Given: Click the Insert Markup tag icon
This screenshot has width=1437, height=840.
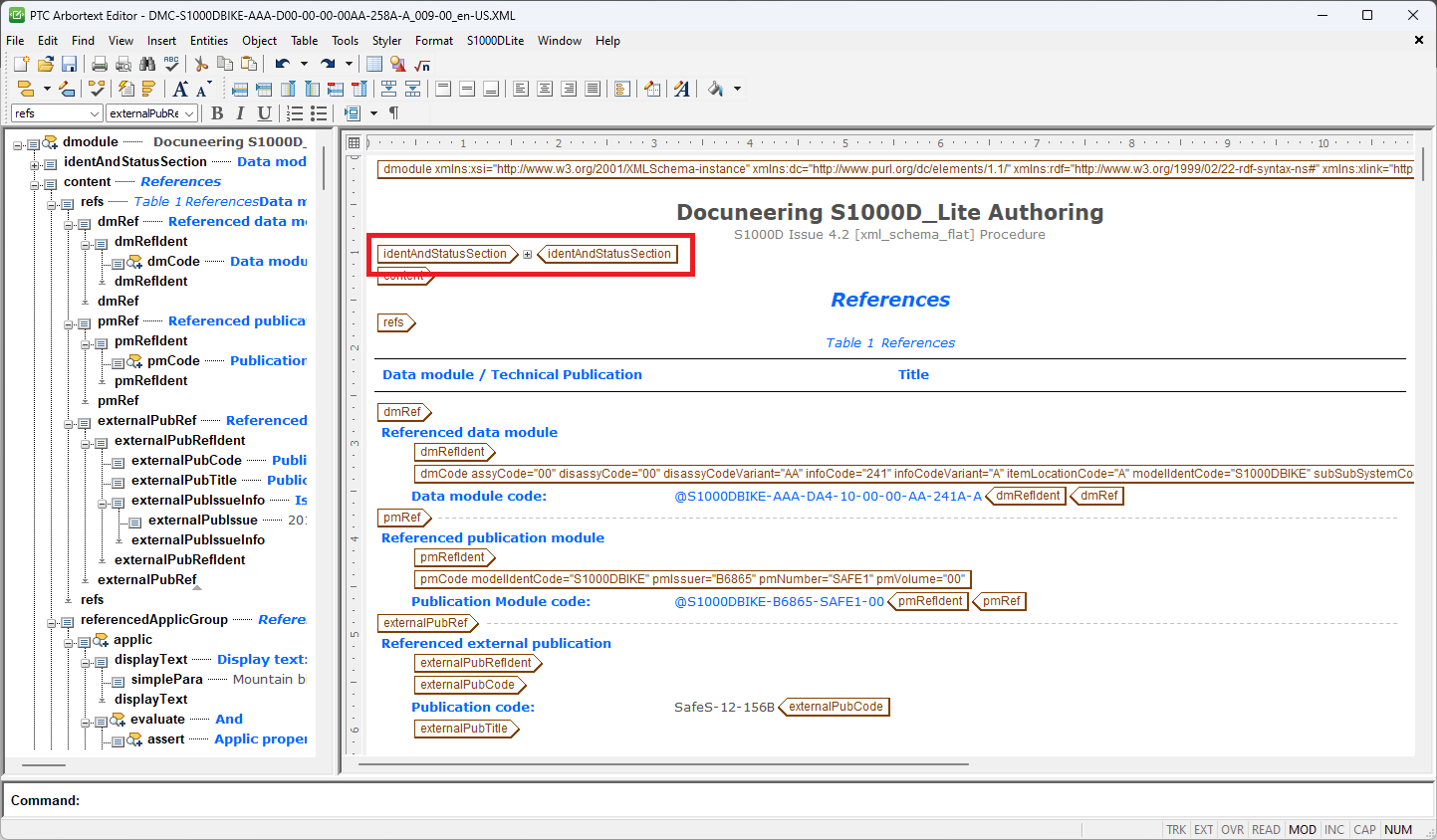Looking at the screenshot, I should coord(26,89).
